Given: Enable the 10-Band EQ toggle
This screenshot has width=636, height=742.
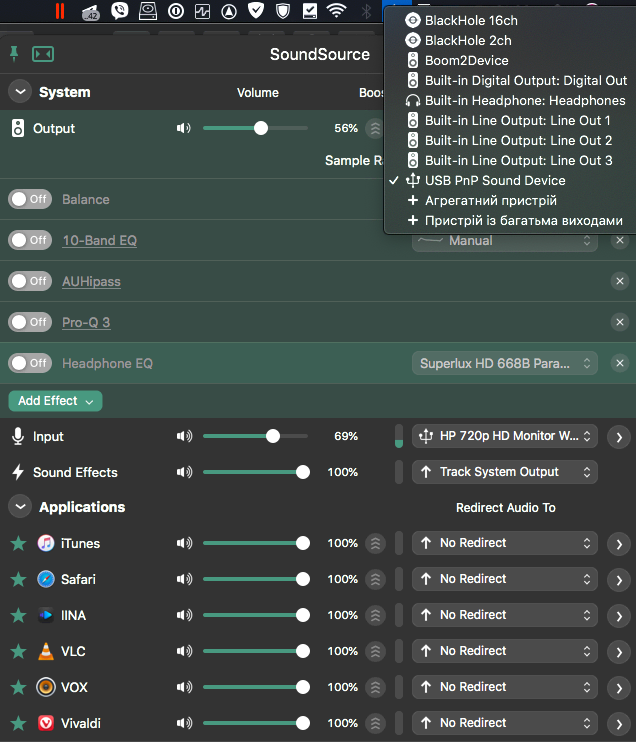Looking at the screenshot, I should coord(30,240).
